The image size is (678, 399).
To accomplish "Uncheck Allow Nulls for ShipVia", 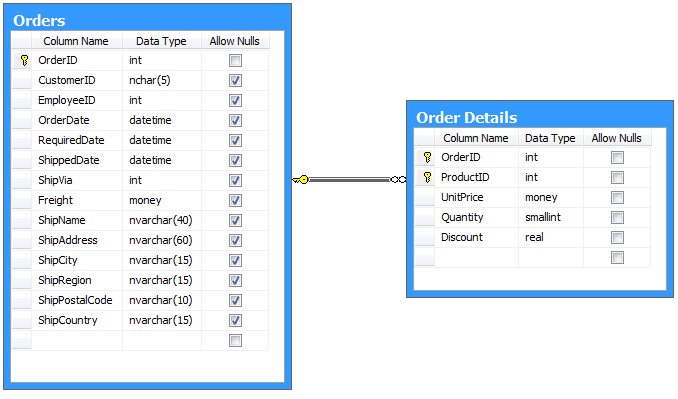I will [x=235, y=180].
